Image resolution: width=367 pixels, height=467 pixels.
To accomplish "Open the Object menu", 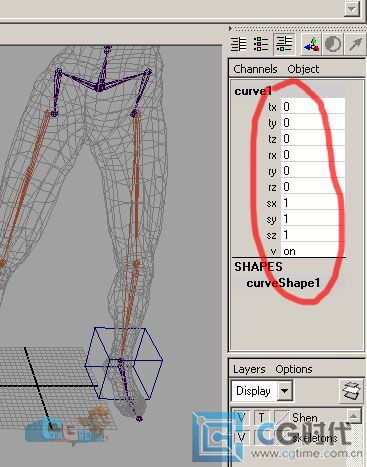I will pos(303,69).
